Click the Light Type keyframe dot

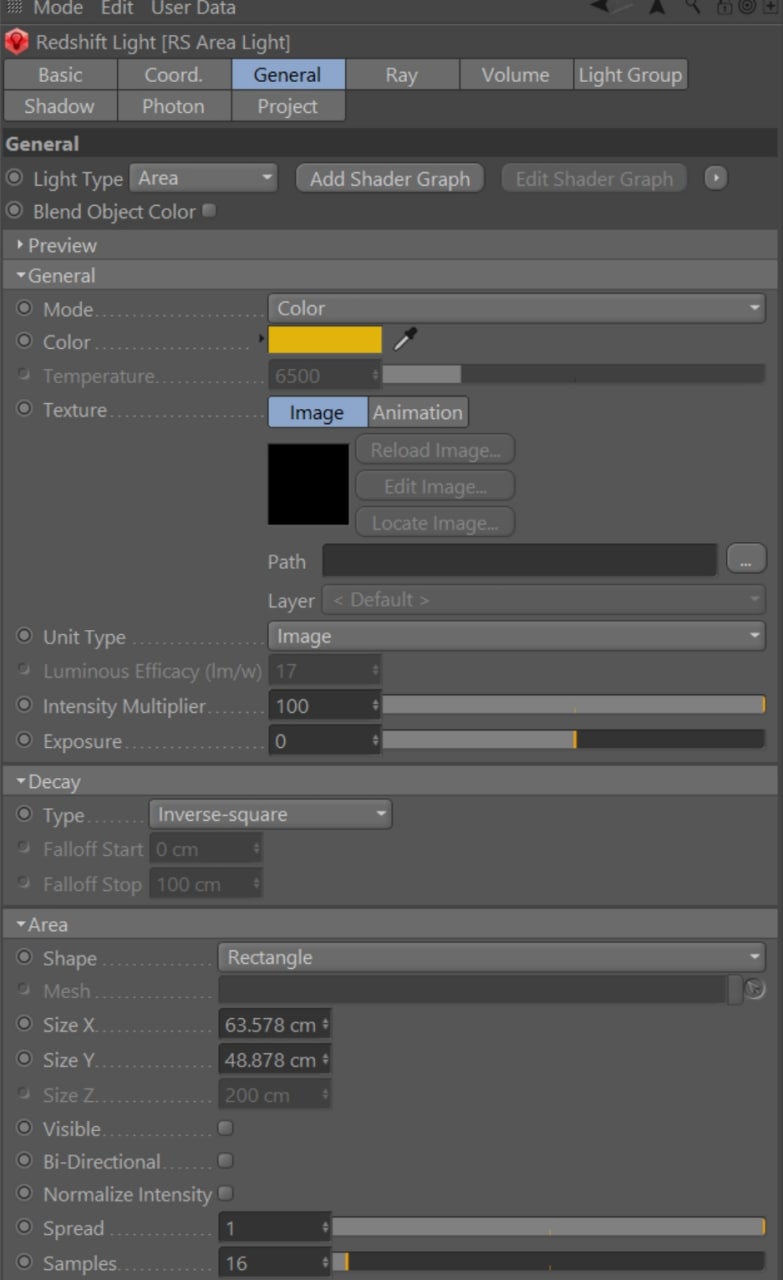[x=14, y=178]
